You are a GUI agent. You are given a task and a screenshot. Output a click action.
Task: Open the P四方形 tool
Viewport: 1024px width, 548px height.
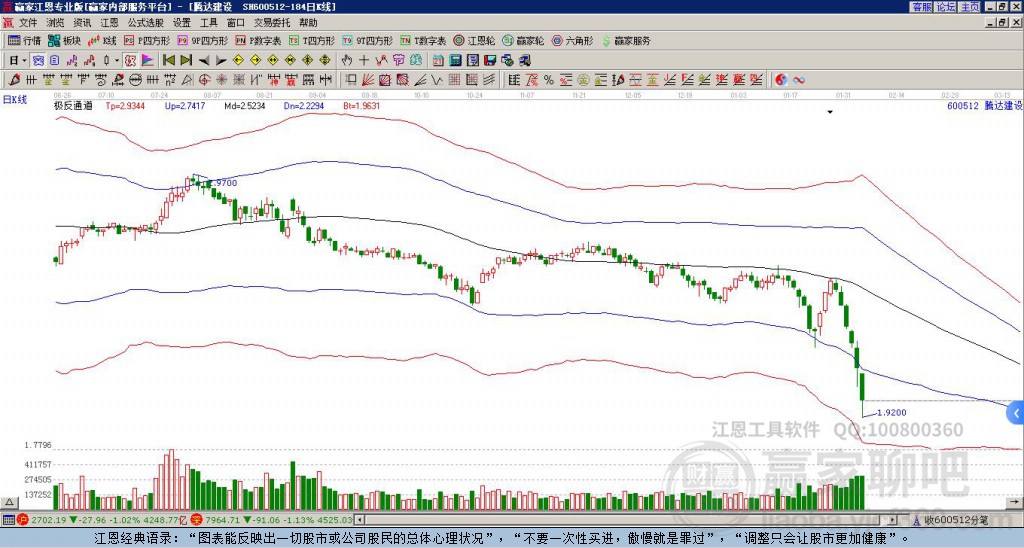148,40
